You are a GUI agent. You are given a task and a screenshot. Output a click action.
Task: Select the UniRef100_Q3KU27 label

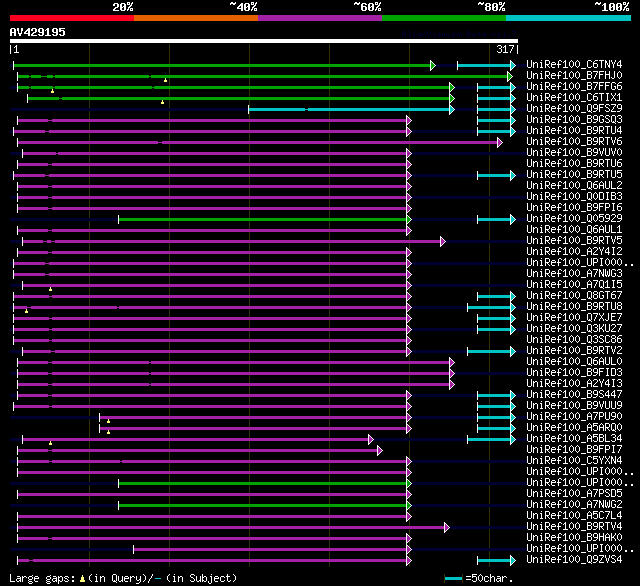point(574,329)
